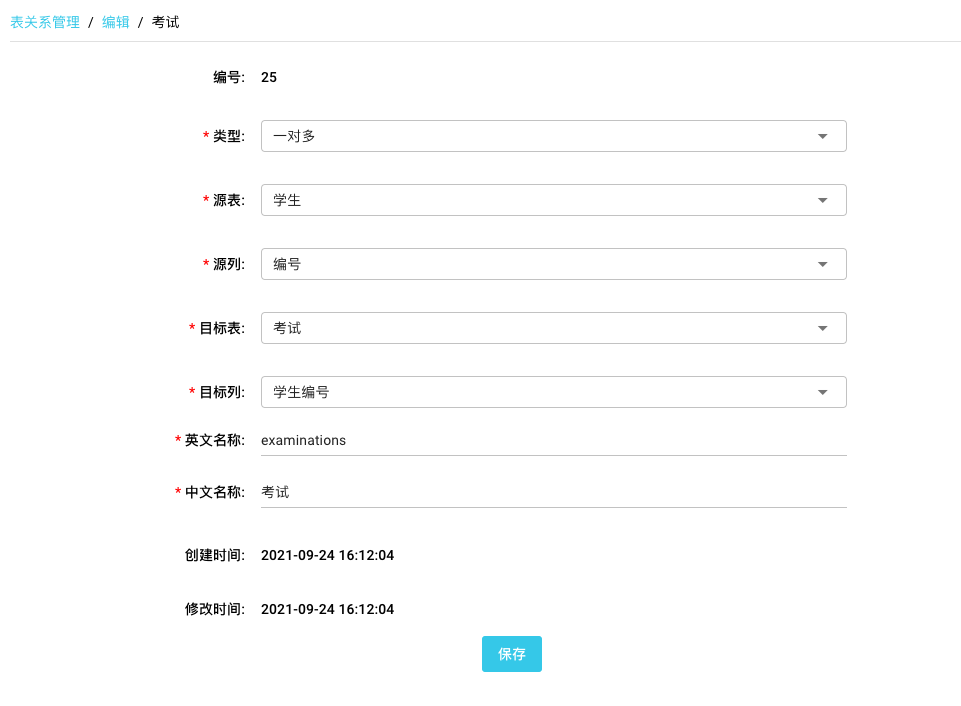Focus the 英文名称 field containing examinations
This screenshot has height=706, width=961.
[553, 441]
